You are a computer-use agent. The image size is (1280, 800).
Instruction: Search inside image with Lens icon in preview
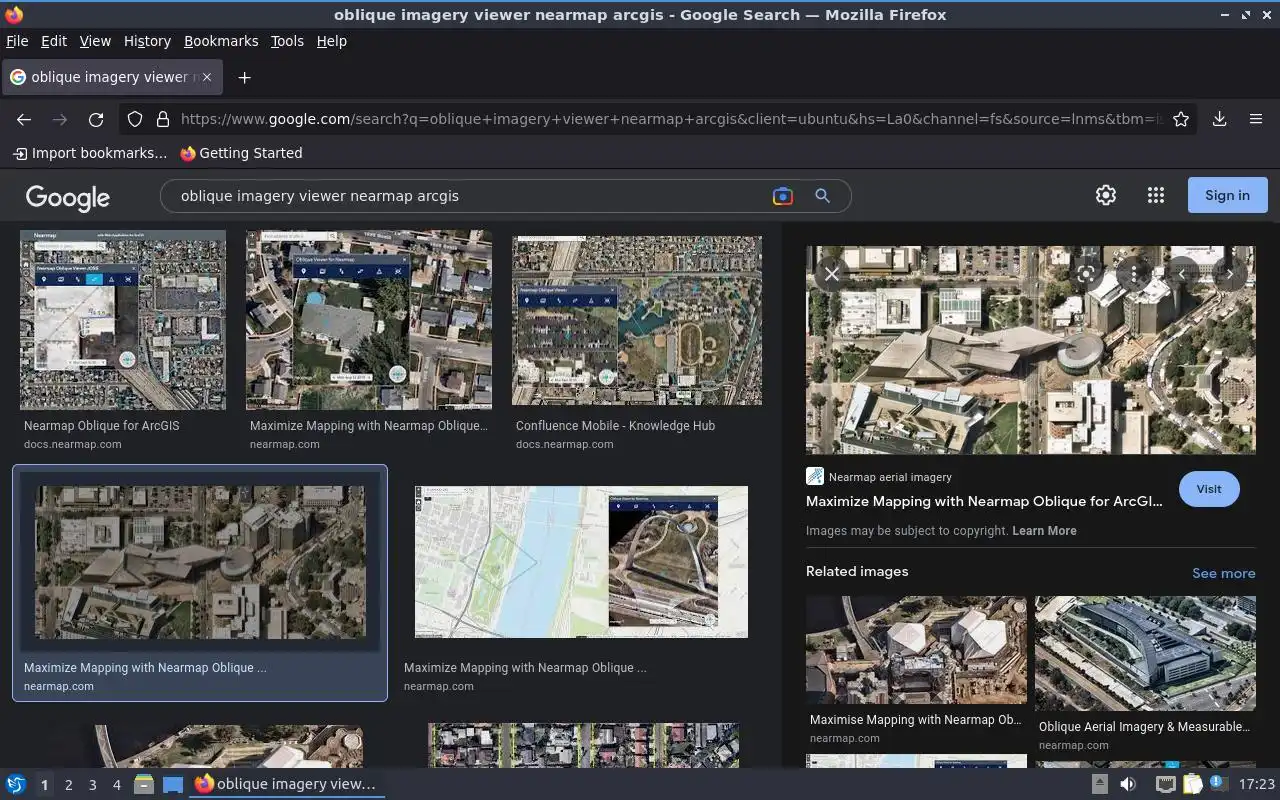point(1086,273)
